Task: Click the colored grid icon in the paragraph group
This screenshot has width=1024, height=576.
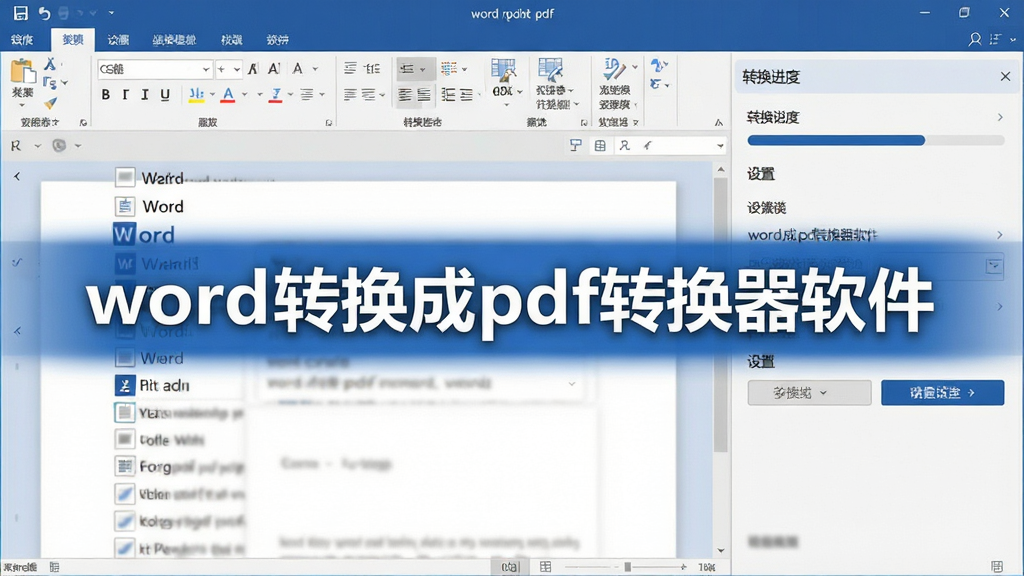Action: click(449, 69)
